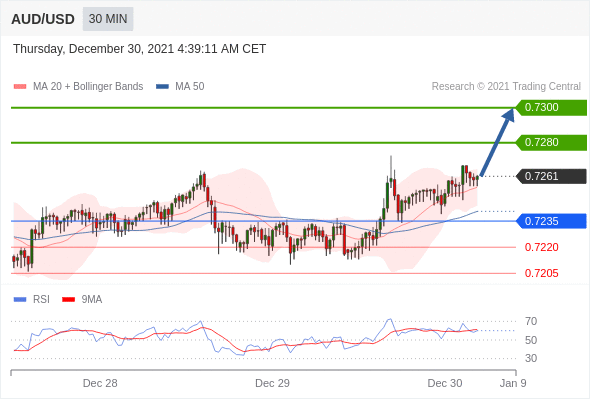Click the blue RSI legend swatch
Screen dimensions: 590x400
click(20, 300)
